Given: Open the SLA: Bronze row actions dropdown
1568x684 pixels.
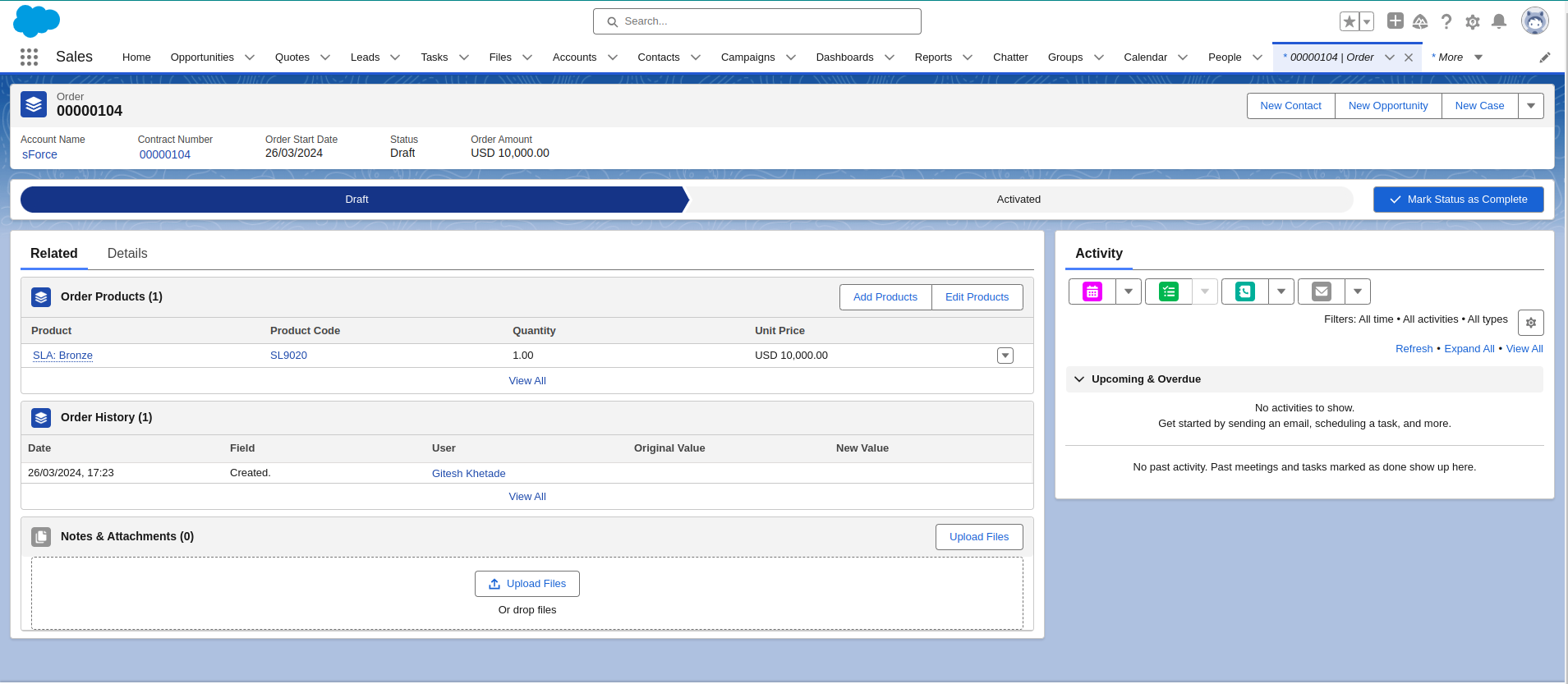Looking at the screenshot, I should (x=1005, y=356).
